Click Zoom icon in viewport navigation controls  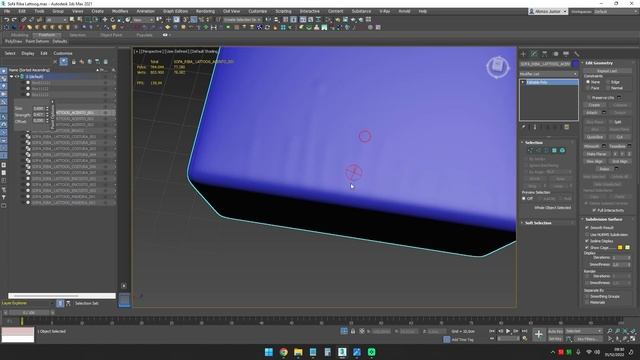pos(609,331)
